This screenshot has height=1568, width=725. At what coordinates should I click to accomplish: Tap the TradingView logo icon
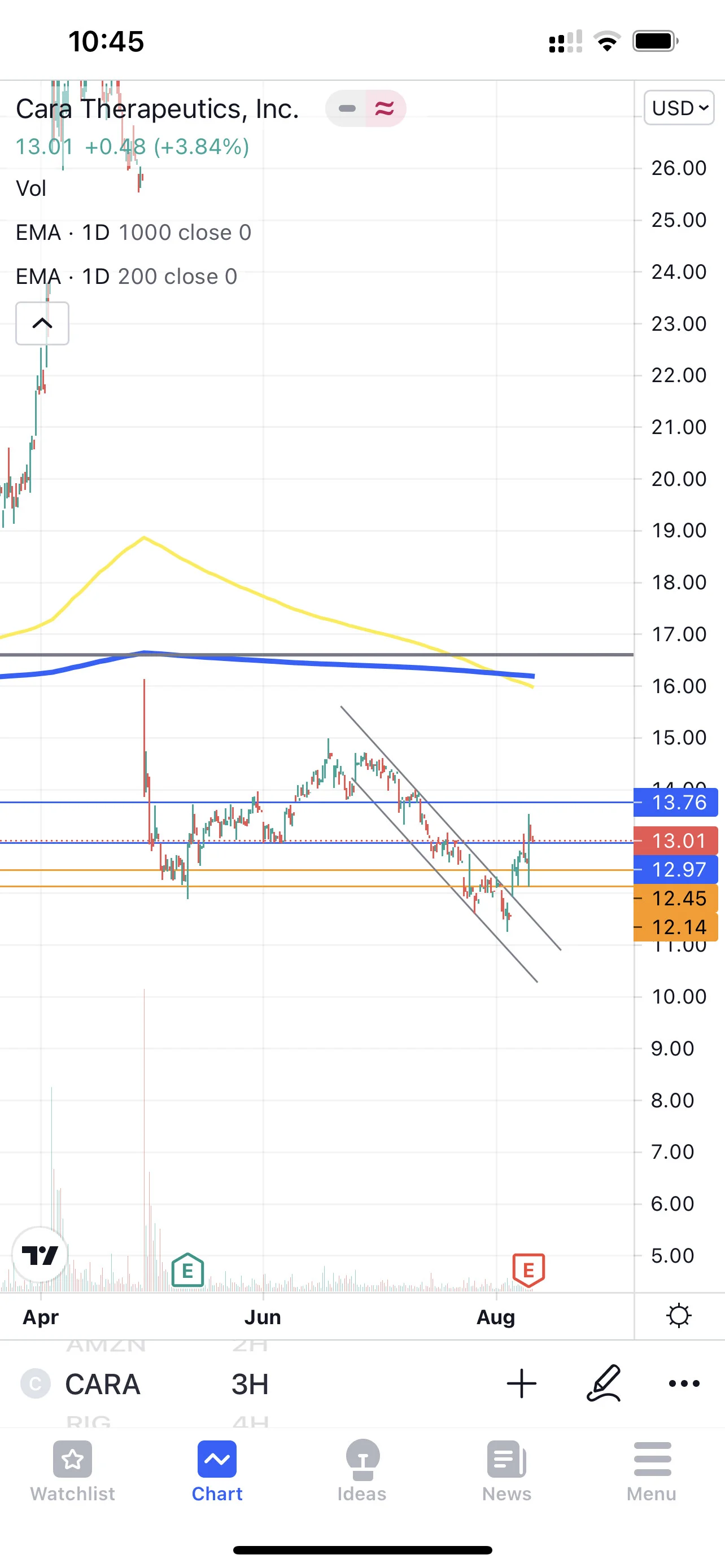coord(40,1255)
